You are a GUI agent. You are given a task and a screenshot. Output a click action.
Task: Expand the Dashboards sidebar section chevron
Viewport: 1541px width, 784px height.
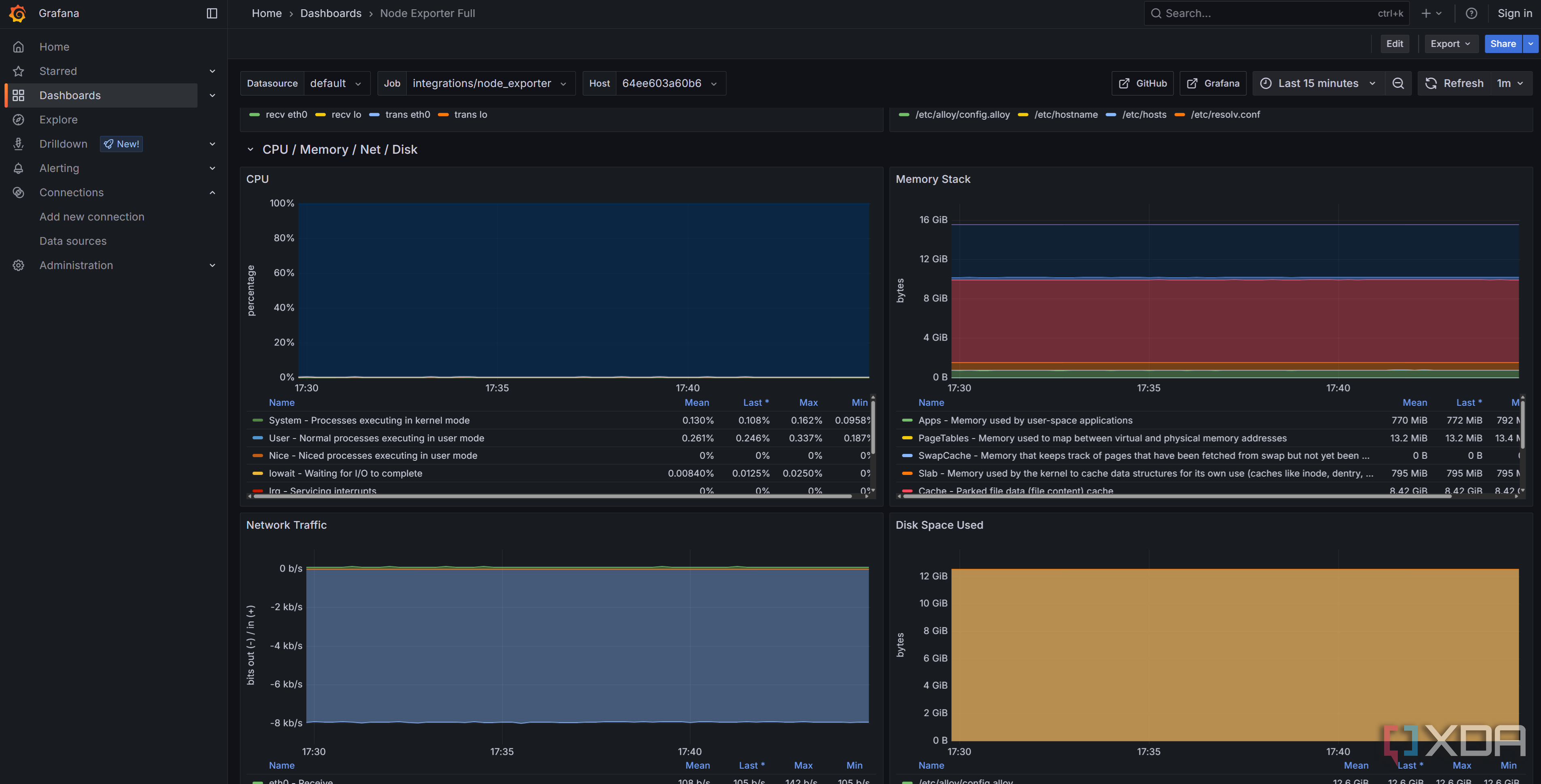tap(212, 95)
